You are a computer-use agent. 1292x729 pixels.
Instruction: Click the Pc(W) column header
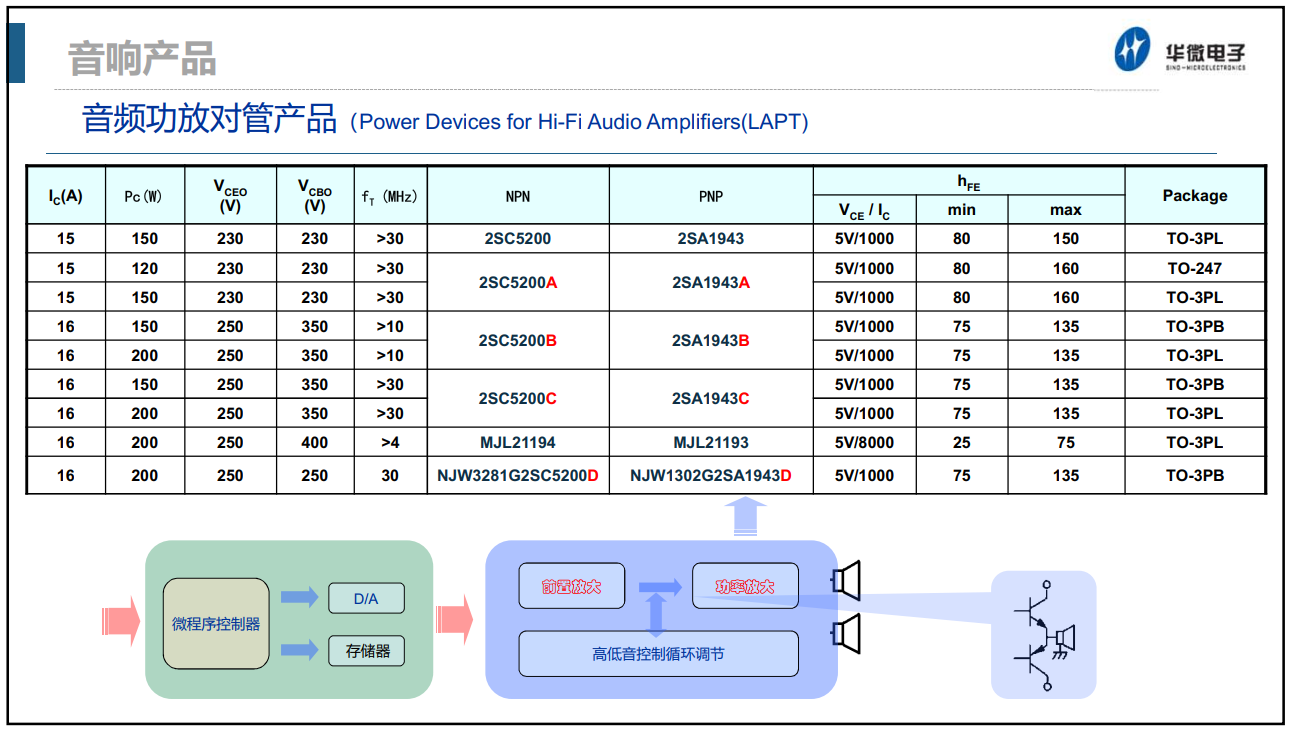pos(145,196)
